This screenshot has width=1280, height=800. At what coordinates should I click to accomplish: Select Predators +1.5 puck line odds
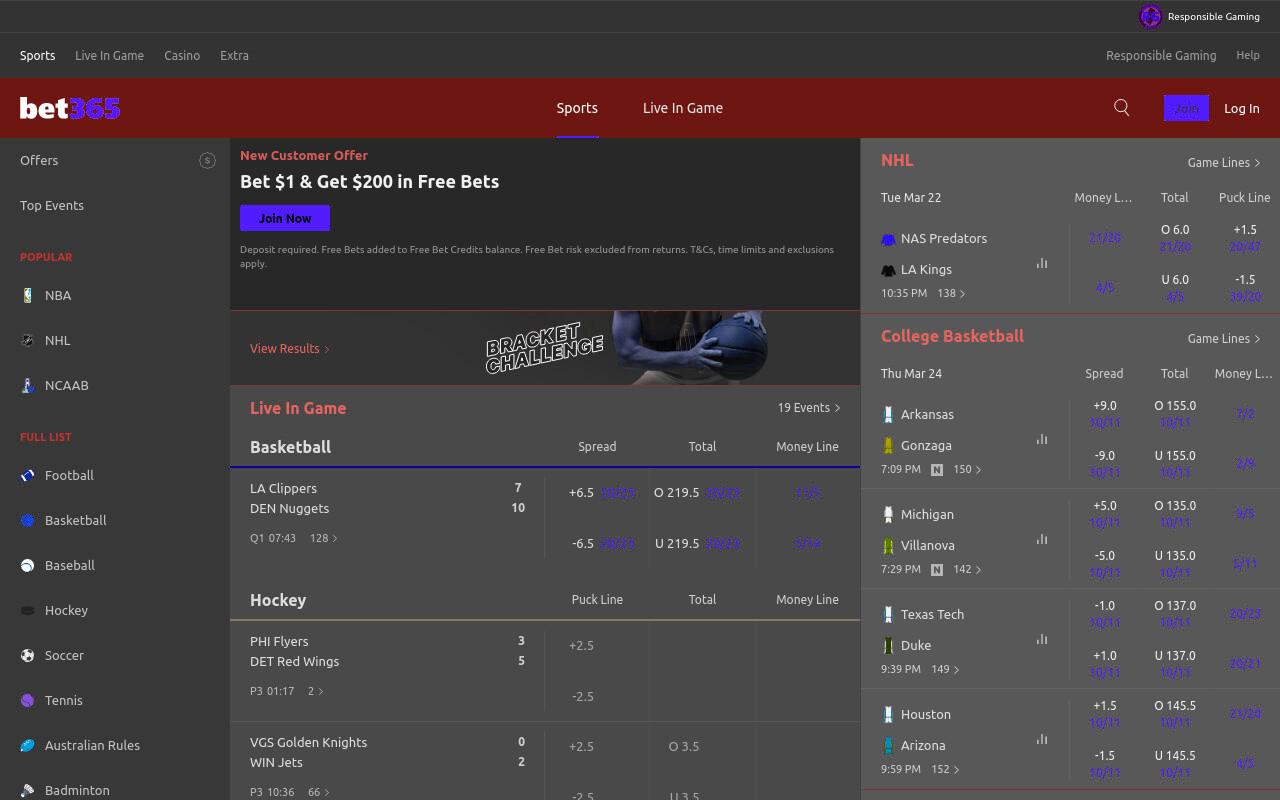tap(1245, 238)
